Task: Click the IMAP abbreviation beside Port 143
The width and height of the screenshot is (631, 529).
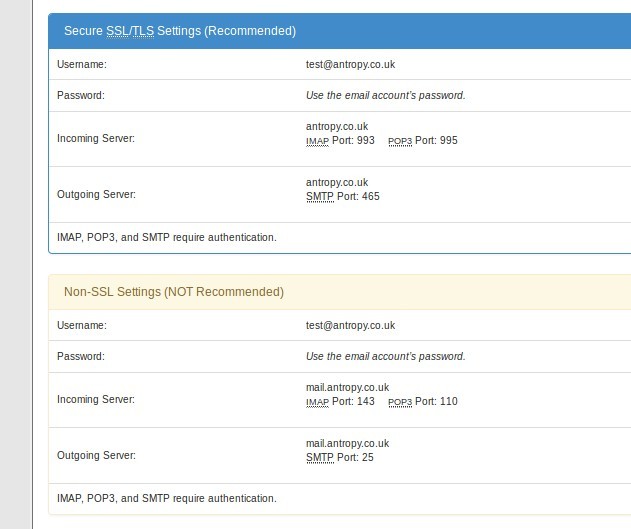Action: 317,402
